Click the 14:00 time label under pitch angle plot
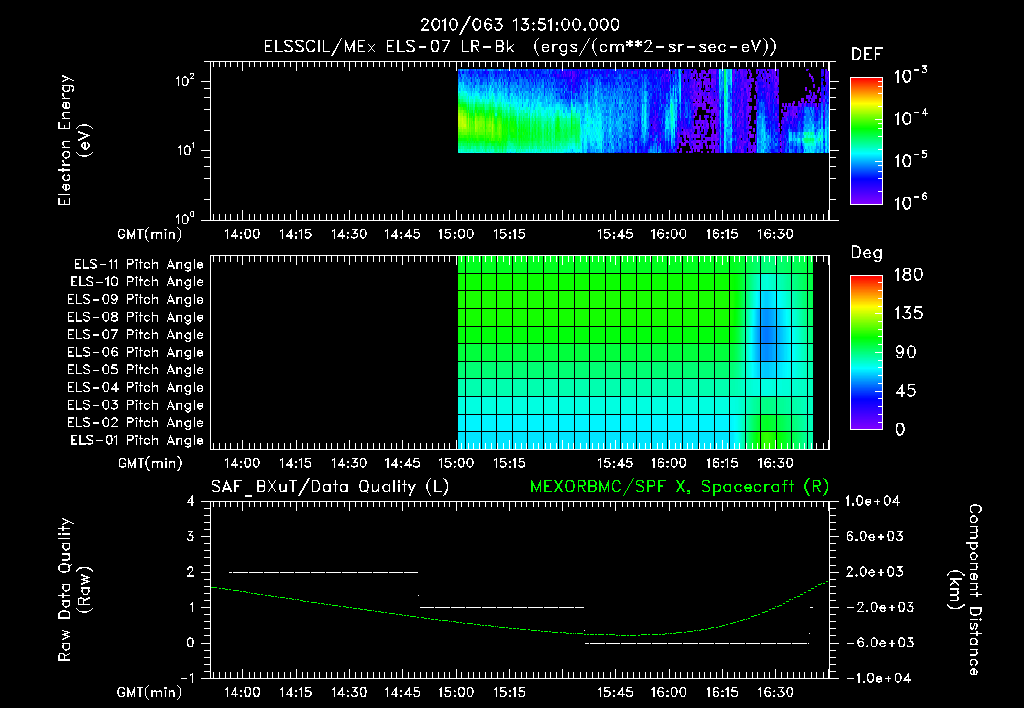This screenshot has width=1024, height=708. pos(242,463)
